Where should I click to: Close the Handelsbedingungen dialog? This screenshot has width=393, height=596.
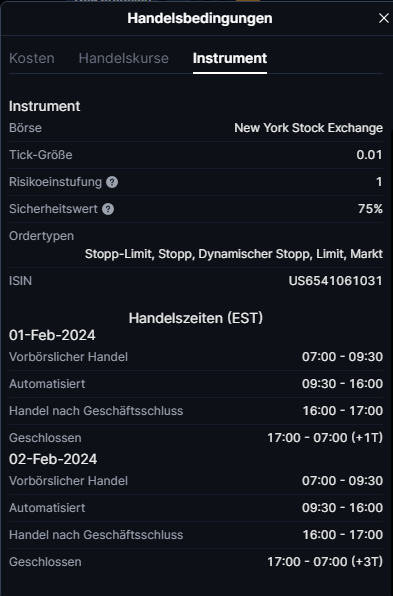(x=383, y=18)
